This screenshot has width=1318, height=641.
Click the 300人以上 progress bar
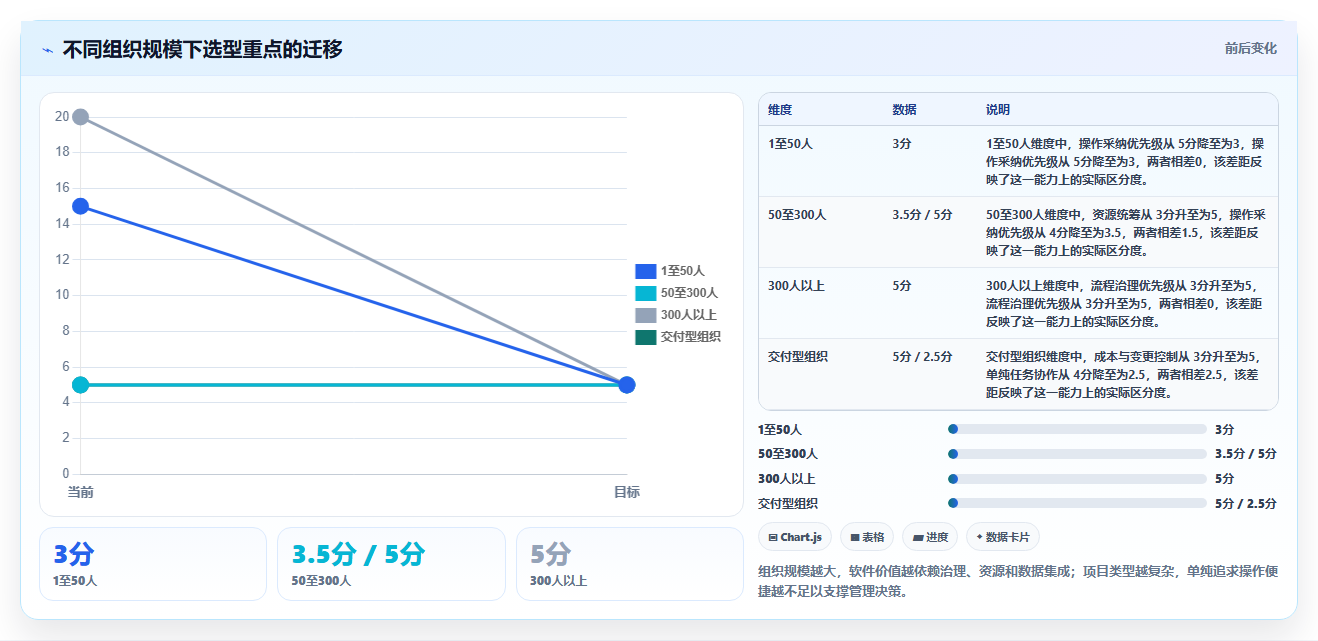(x=1077, y=479)
